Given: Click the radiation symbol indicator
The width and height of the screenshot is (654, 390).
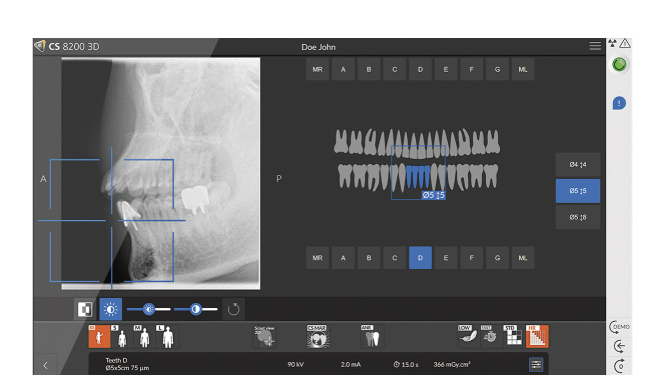Looking at the screenshot, I should tap(612, 43).
